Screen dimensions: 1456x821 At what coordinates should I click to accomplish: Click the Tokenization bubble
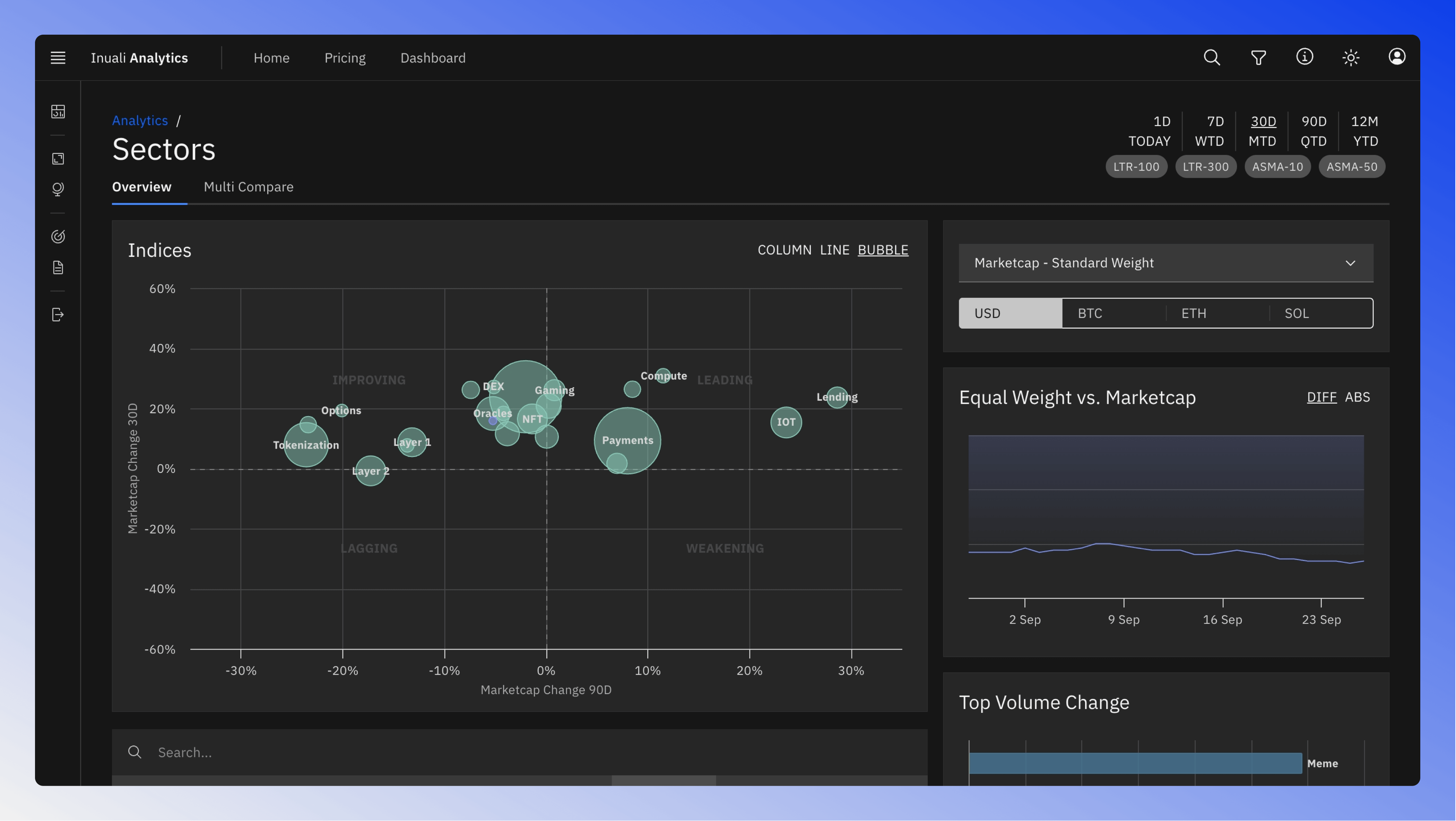point(306,445)
